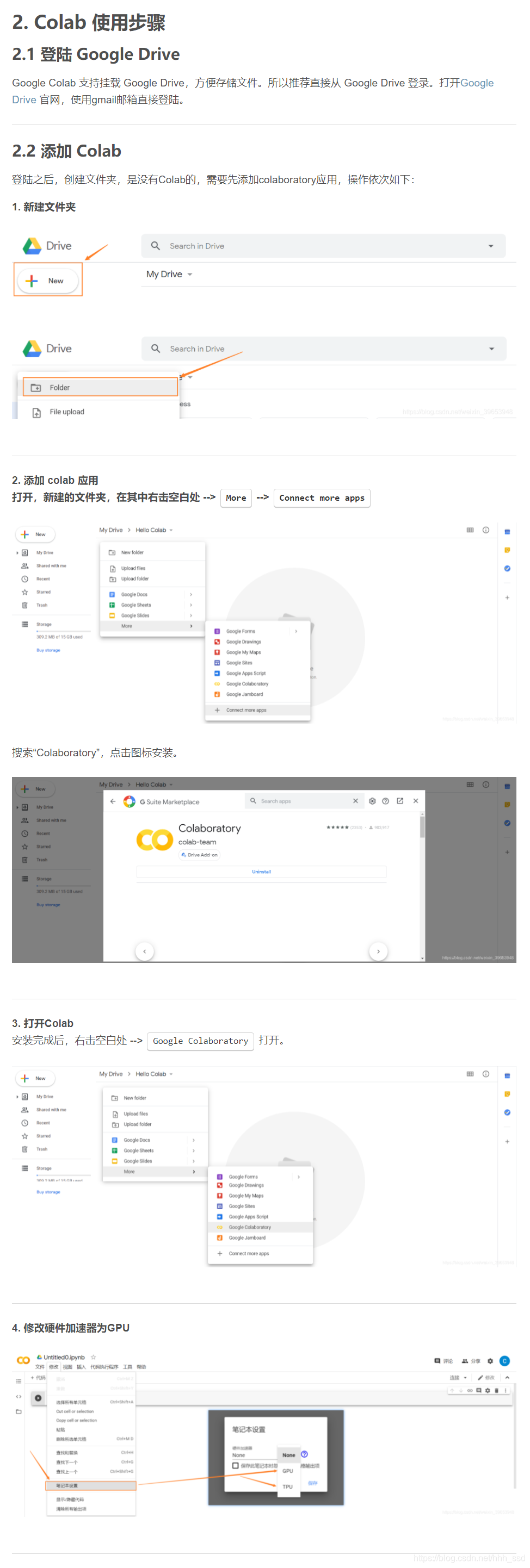
Task: Open Trash in the step 2 screenshot sidebar
Action: (x=41, y=605)
